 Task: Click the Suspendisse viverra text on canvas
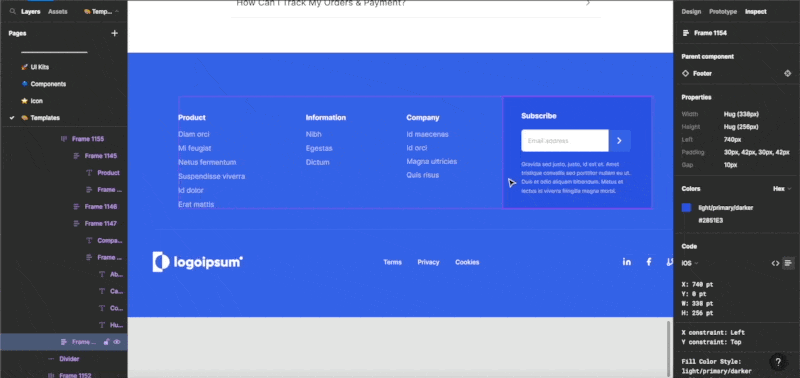pyautogui.click(x=212, y=177)
